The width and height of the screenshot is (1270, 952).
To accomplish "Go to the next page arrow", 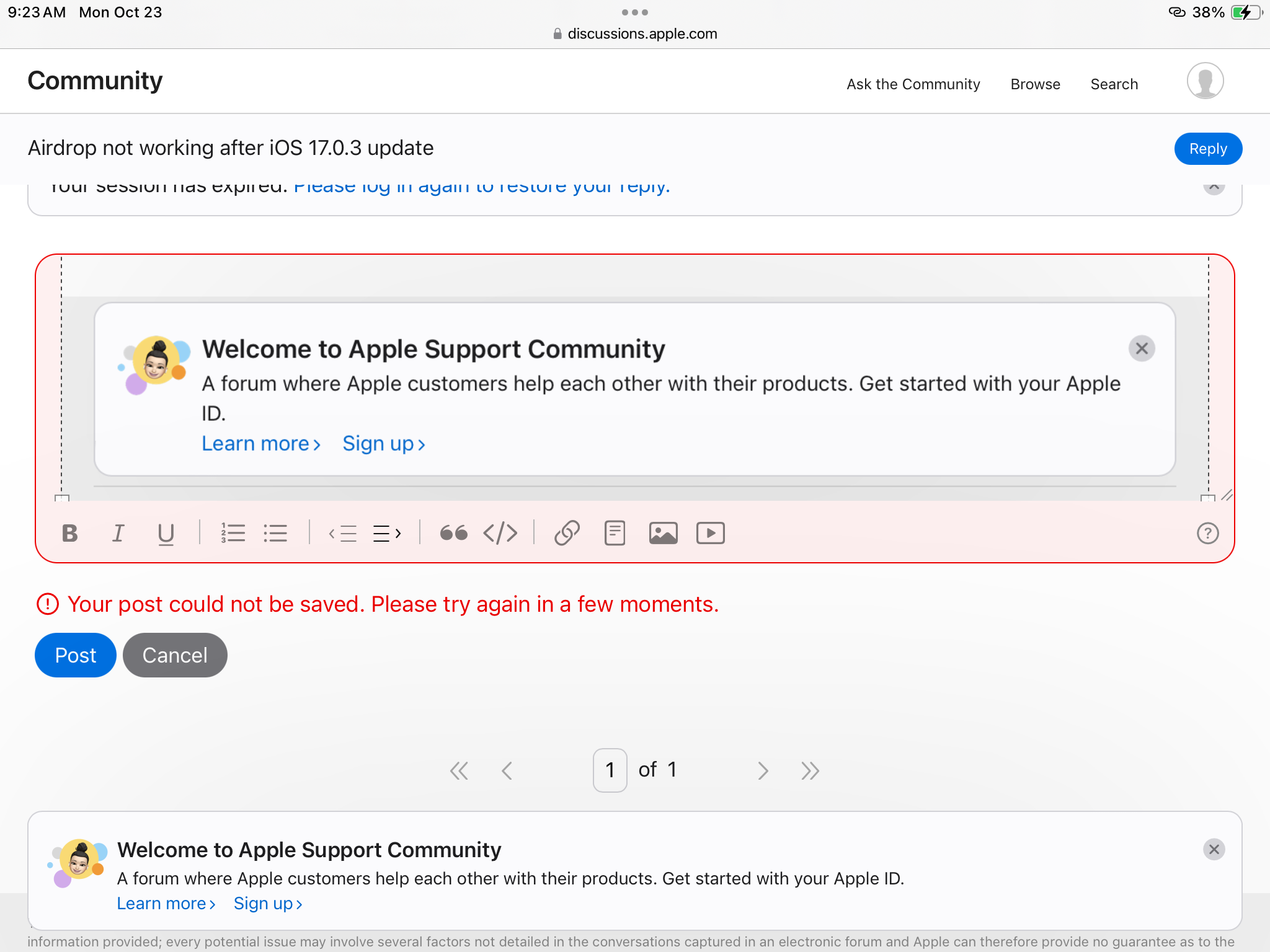I will [763, 770].
